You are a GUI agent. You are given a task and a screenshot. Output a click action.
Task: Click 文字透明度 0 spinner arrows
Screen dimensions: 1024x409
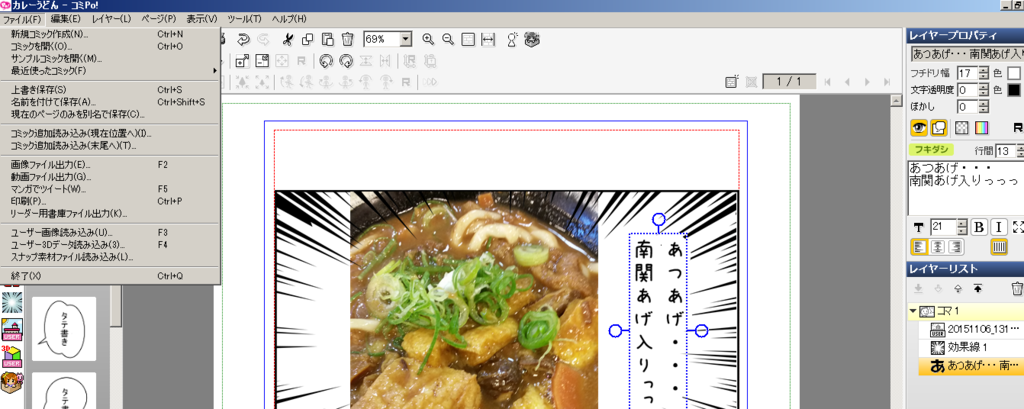pyautogui.click(x=984, y=90)
